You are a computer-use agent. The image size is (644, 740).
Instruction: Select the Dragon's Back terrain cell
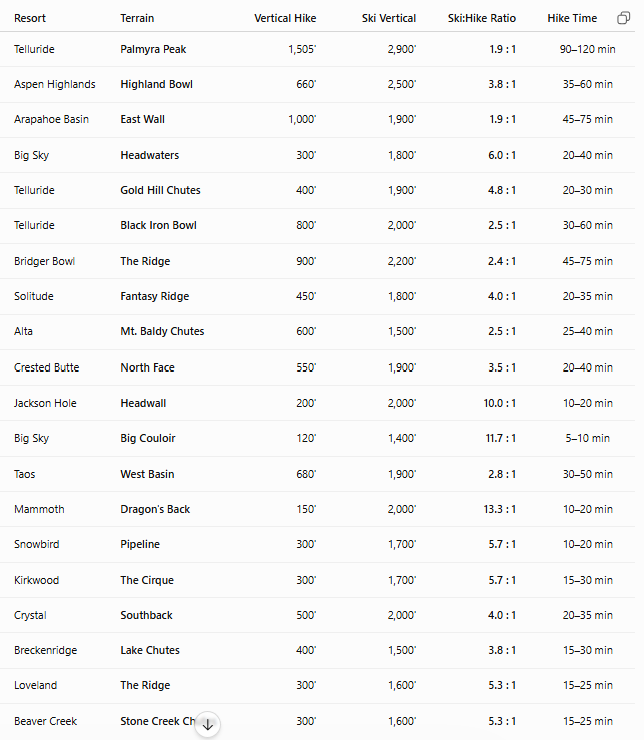[x=155, y=509]
